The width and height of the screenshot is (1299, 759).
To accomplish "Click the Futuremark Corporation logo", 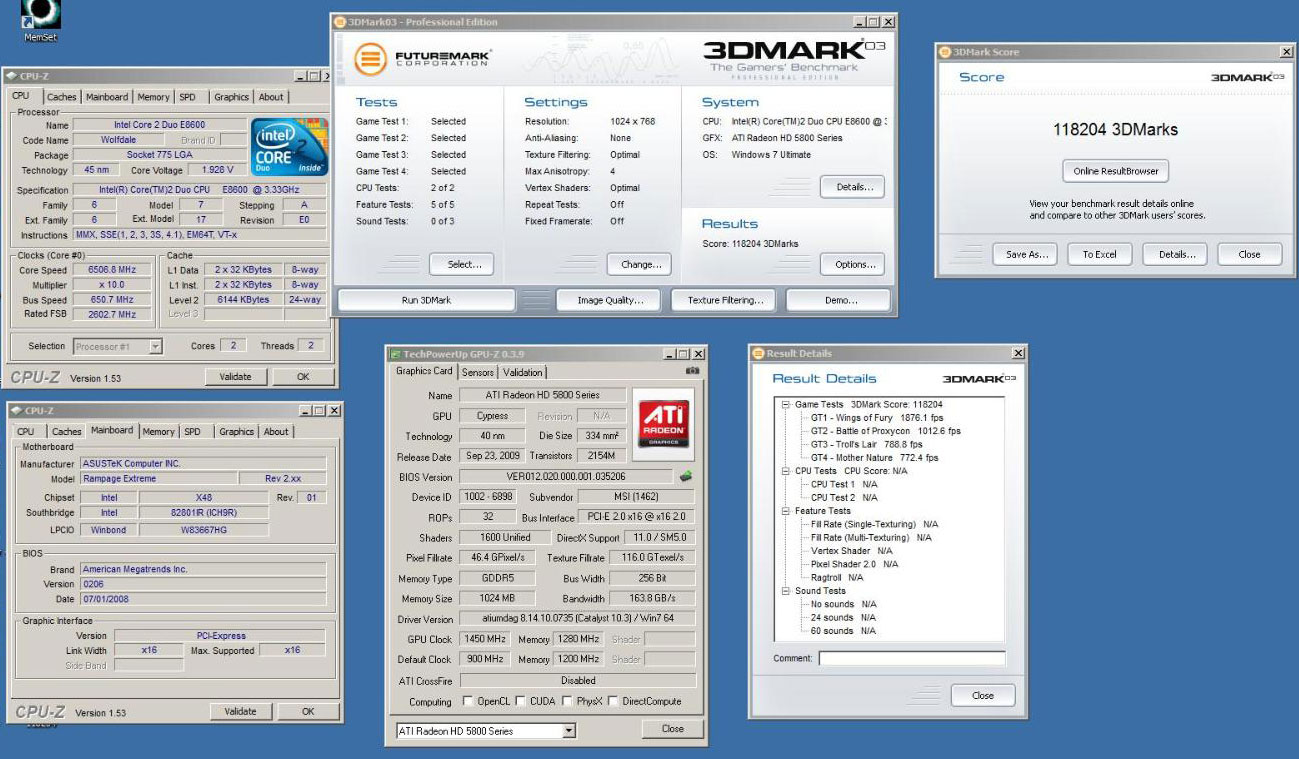I will (422, 59).
